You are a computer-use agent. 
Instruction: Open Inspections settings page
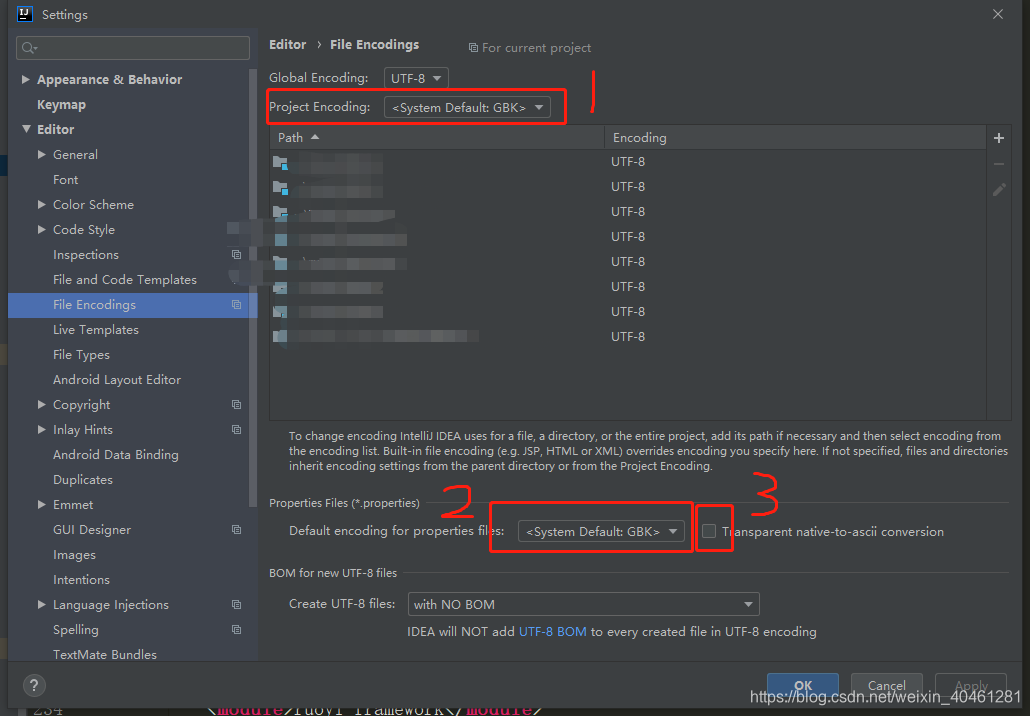86,255
